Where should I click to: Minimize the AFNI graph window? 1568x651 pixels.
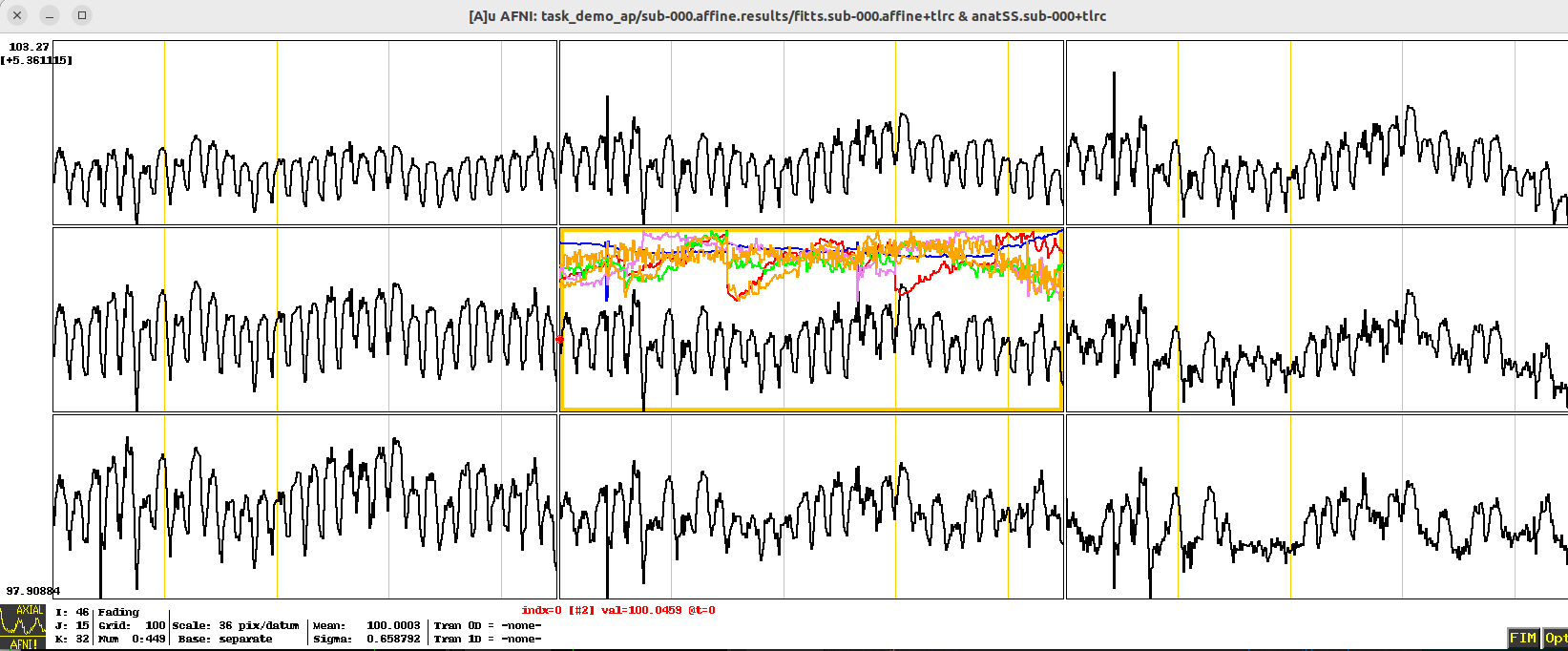50,15
